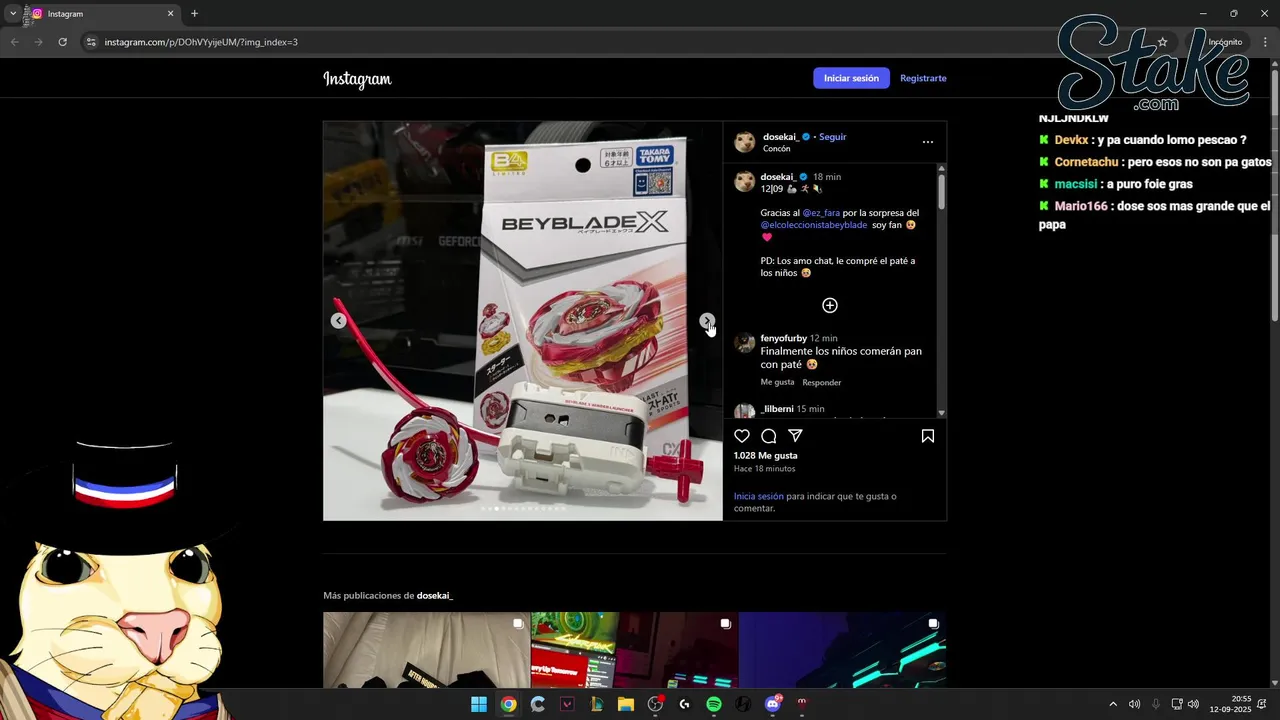Viewport: 1280px width, 720px height.
Task: Reload the page in Chrome
Action: (62, 42)
